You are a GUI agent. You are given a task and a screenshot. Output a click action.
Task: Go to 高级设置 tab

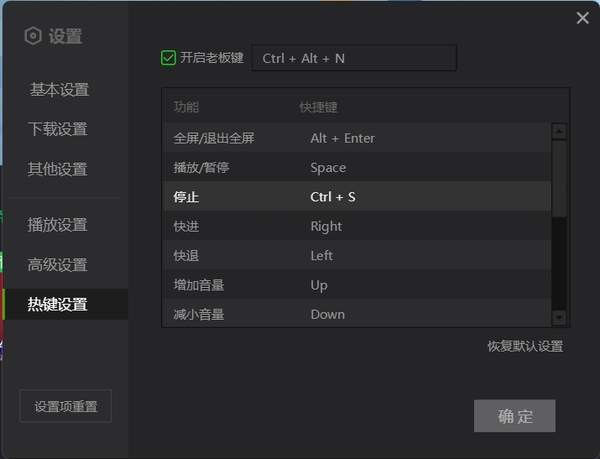coord(58,265)
